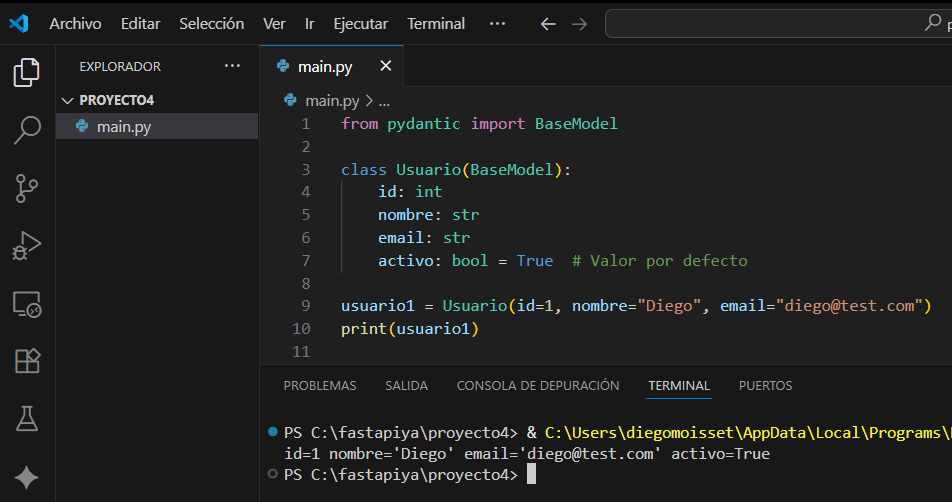Open the Selección menu
The width and height of the screenshot is (952, 502).
tap(211, 24)
